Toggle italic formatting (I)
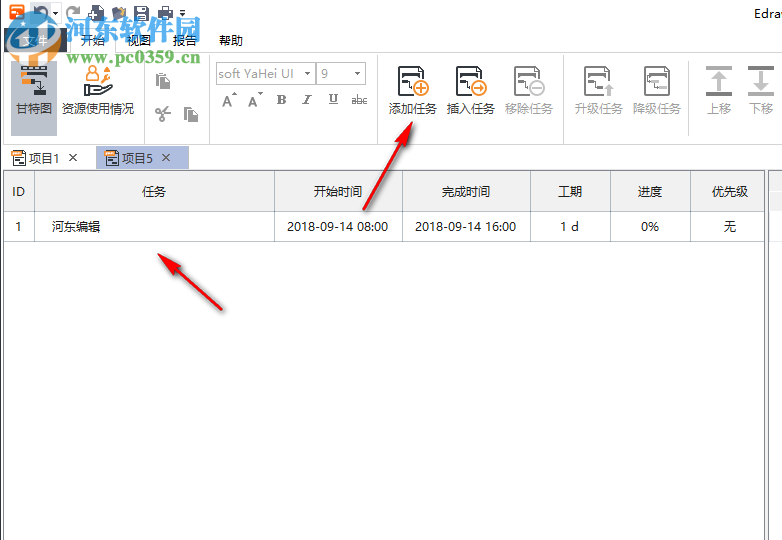782x540 pixels. [307, 100]
